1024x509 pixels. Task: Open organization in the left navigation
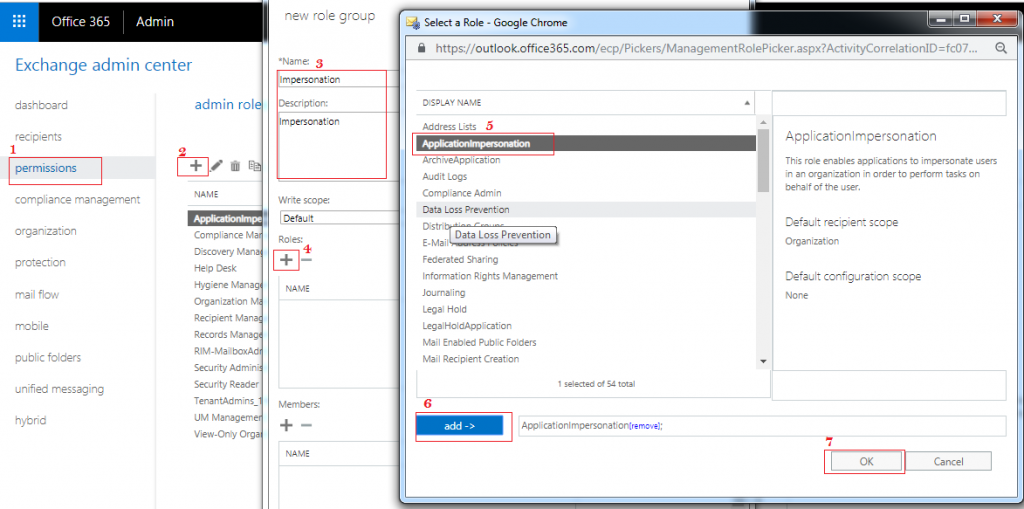coord(46,231)
